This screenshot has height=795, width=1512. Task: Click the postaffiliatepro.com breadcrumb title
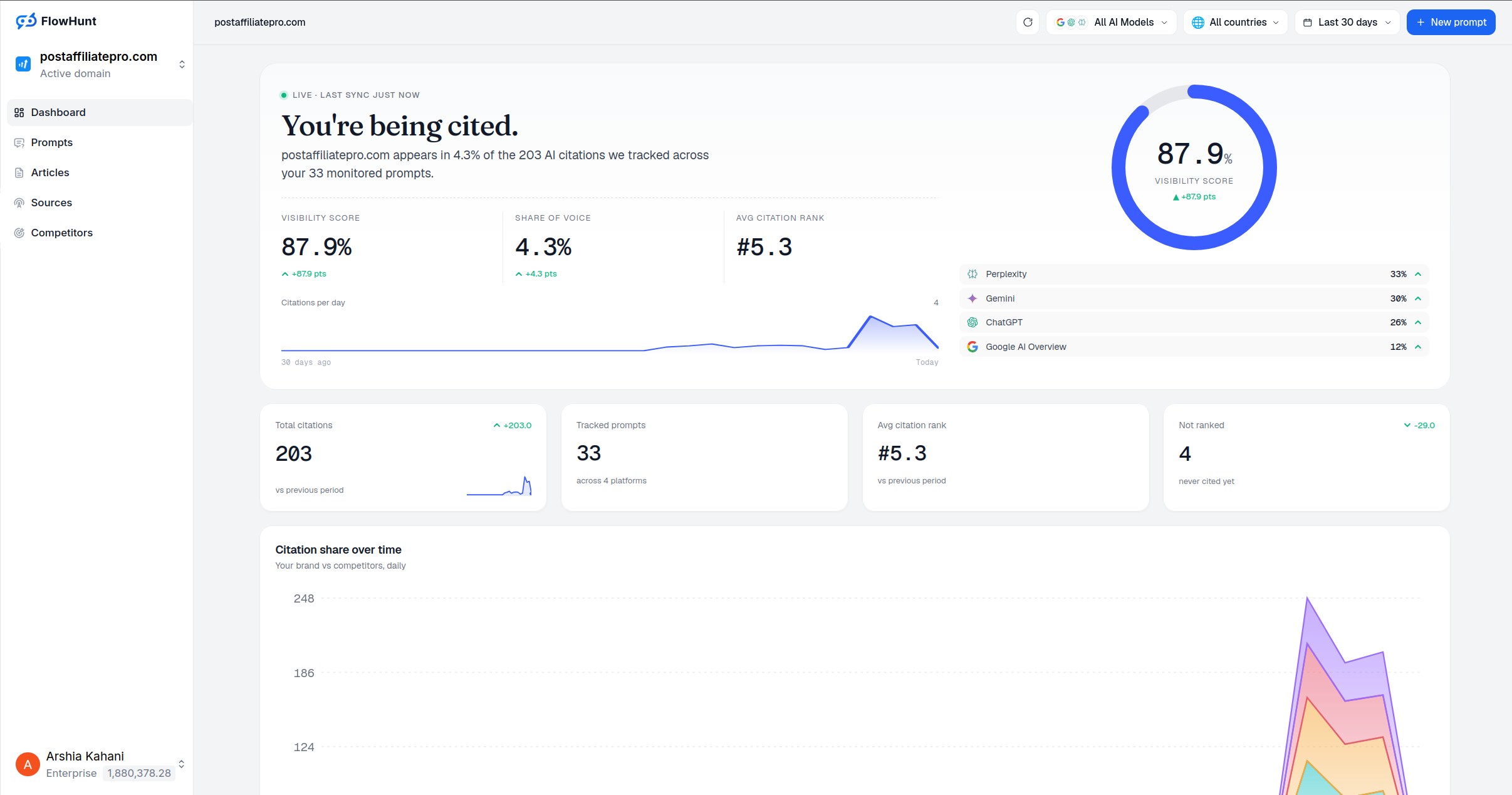tap(260, 22)
